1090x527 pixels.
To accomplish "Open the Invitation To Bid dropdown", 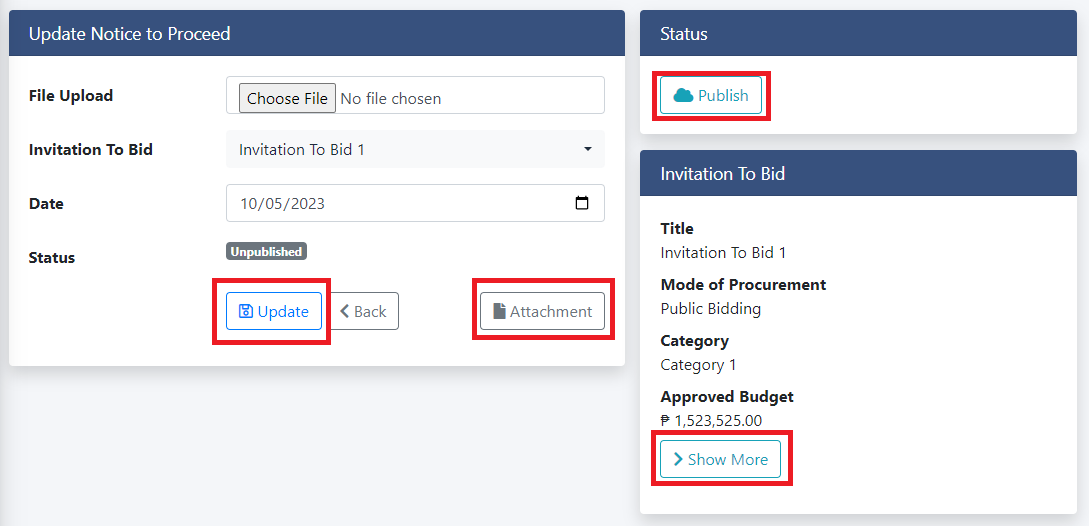I will [x=415, y=149].
